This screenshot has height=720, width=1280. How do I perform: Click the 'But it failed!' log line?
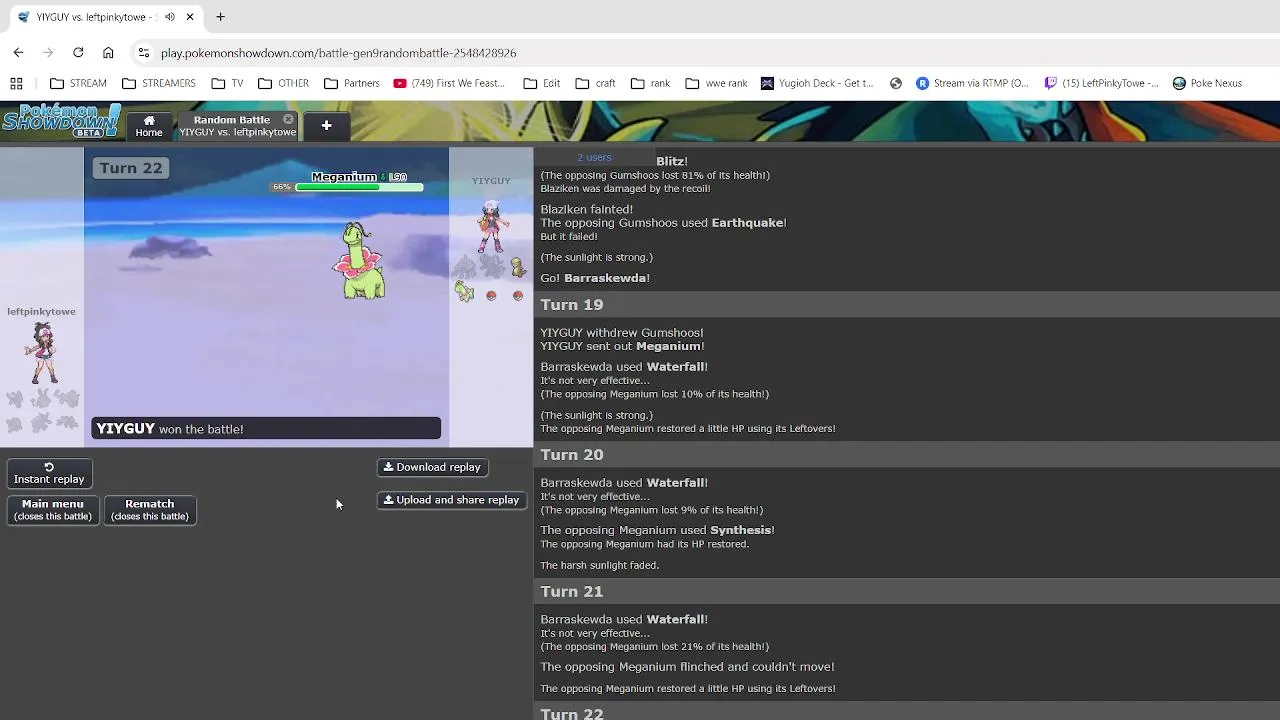569,237
